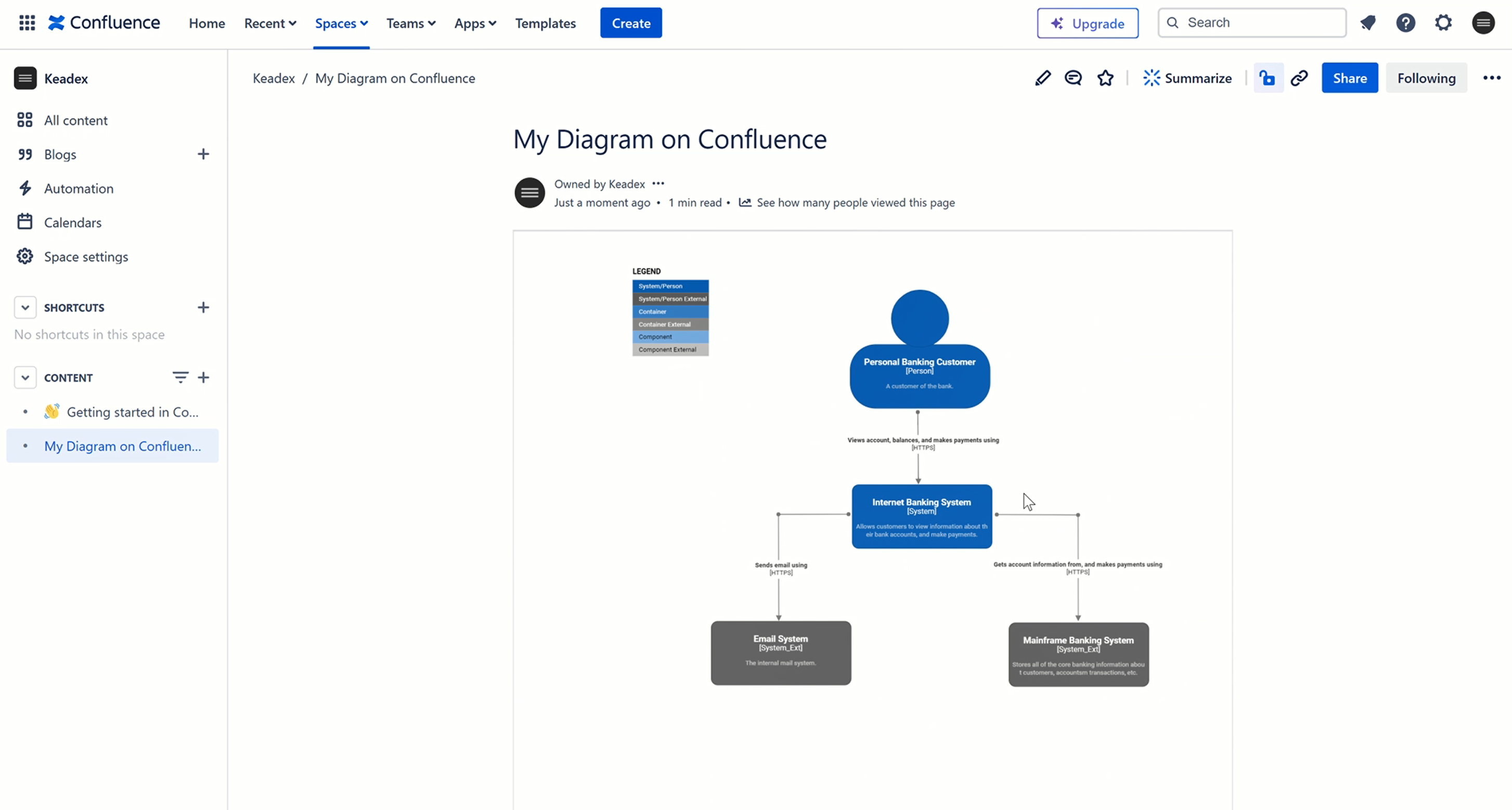Open the Atlassian apps grid icon
This screenshot has height=810, width=1512.
pos(27,23)
